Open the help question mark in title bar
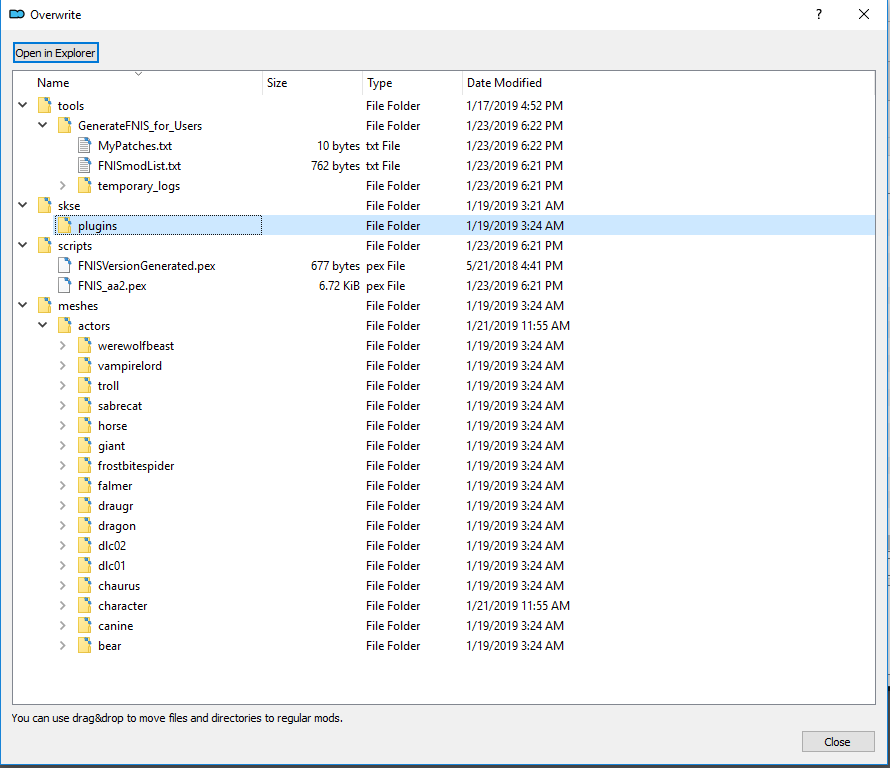The width and height of the screenshot is (890, 768). click(818, 14)
